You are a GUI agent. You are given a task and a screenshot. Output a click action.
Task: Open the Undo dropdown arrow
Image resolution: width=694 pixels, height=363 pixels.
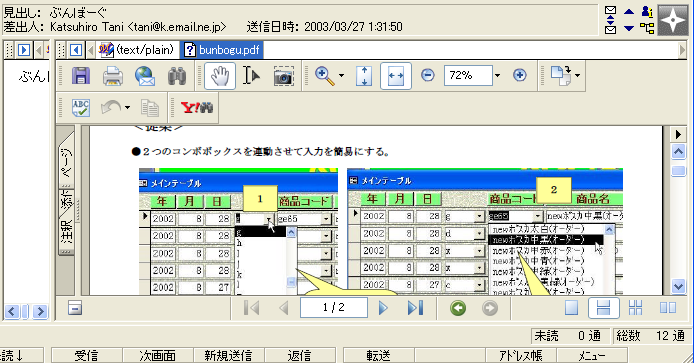(127, 108)
